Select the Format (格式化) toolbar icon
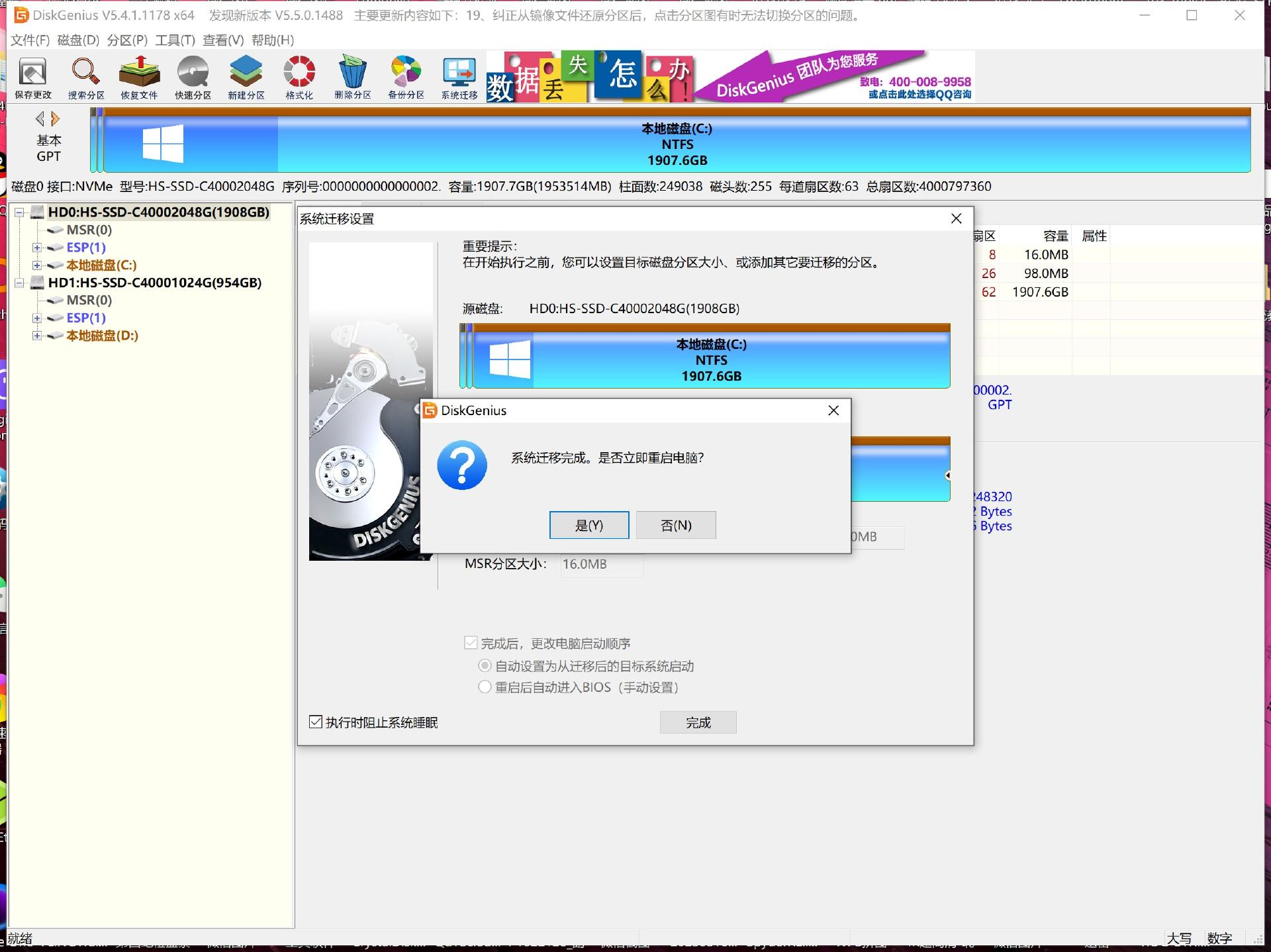 coord(299,77)
